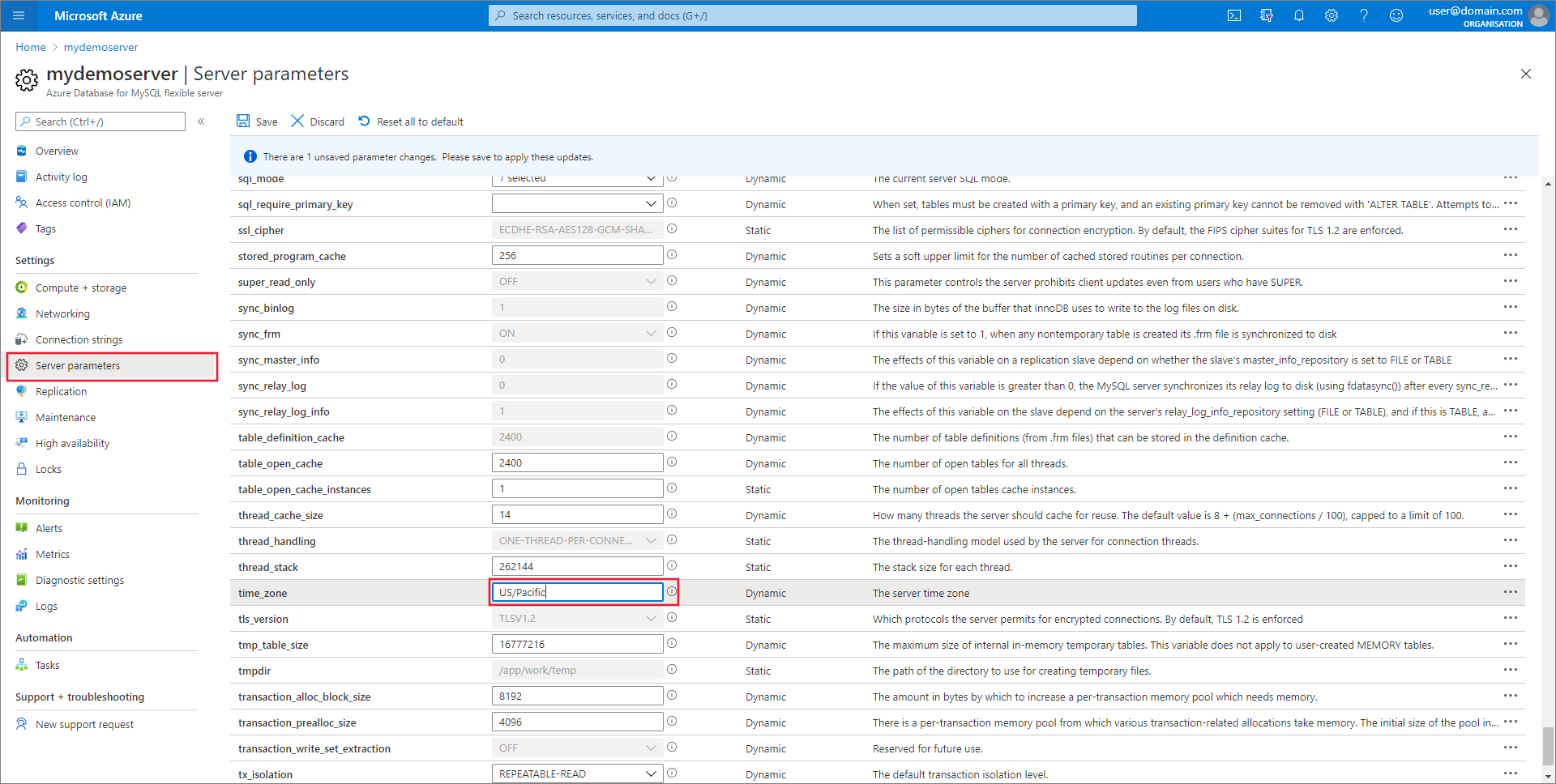Click the info icon beside time_zone
Viewport: 1556px width, 784px height.
click(672, 592)
